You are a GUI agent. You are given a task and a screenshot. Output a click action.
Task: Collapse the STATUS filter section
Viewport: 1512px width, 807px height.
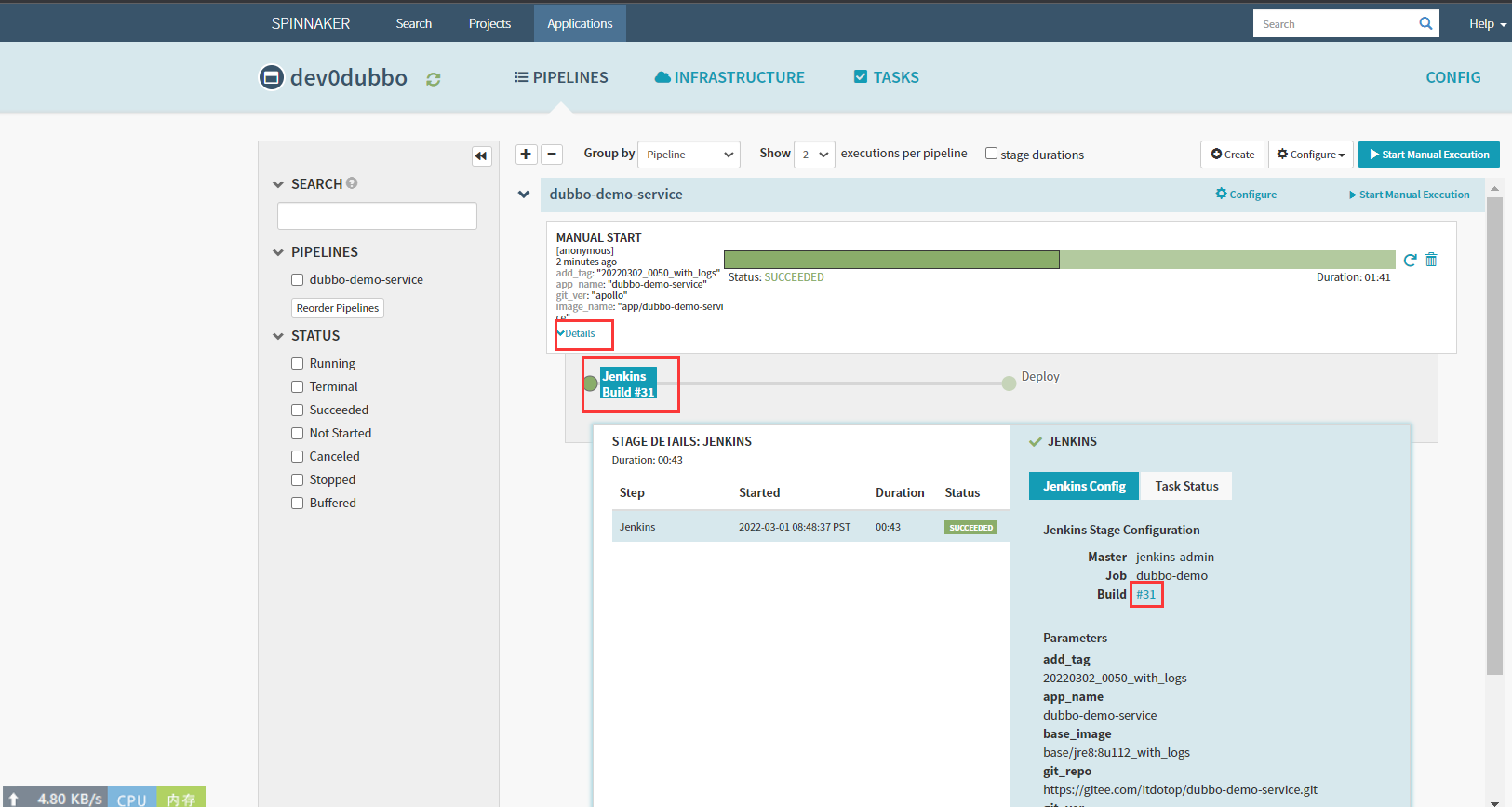pyautogui.click(x=278, y=336)
